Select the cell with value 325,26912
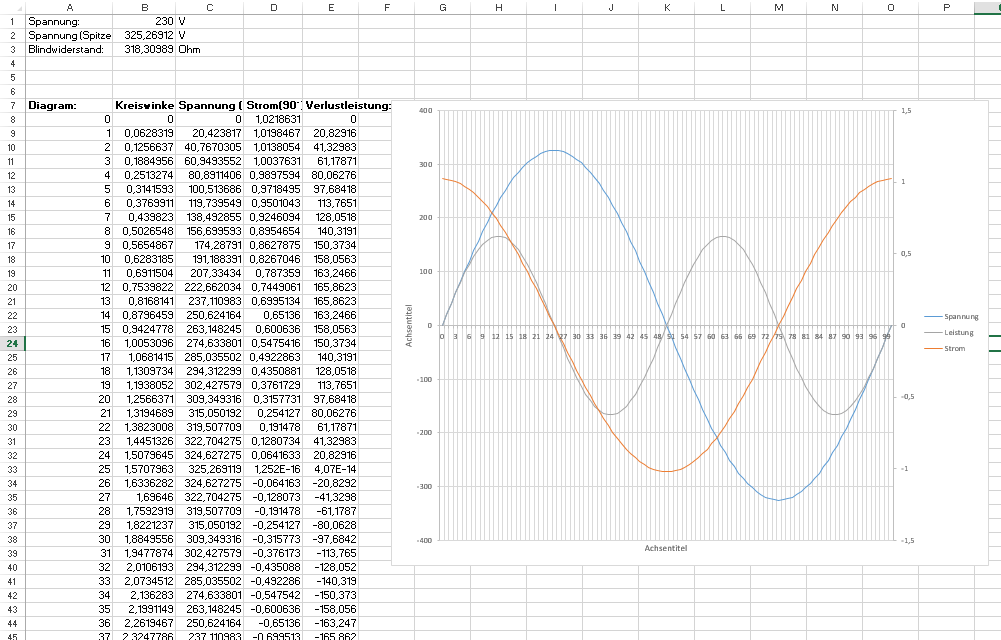The image size is (1001, 640). click(145, 36)
